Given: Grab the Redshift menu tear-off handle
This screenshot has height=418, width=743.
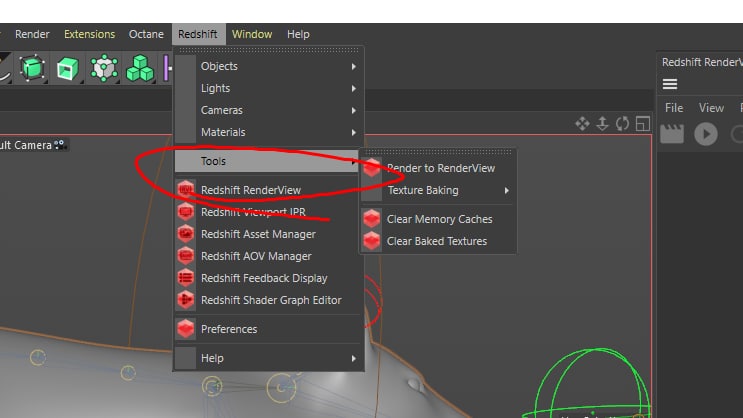Looking at the screenshot, I should click(x=269, y=50).
